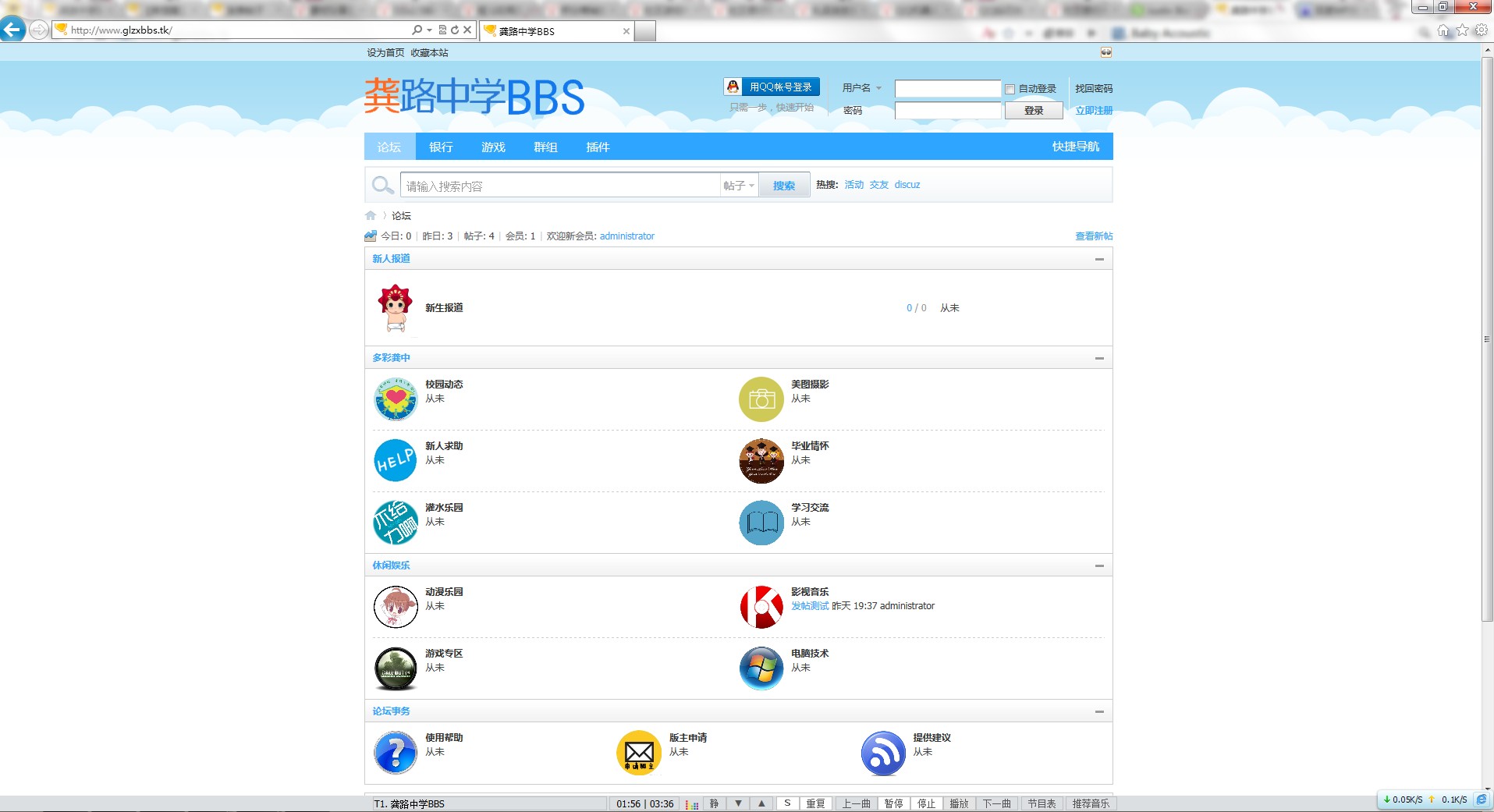Click the 校园动态 forum icon

tap(396, 399)
